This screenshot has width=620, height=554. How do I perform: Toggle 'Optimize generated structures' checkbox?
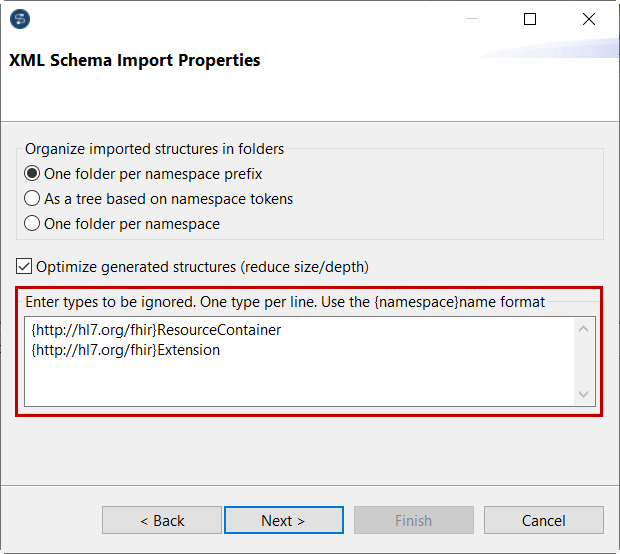coord(25,267)
